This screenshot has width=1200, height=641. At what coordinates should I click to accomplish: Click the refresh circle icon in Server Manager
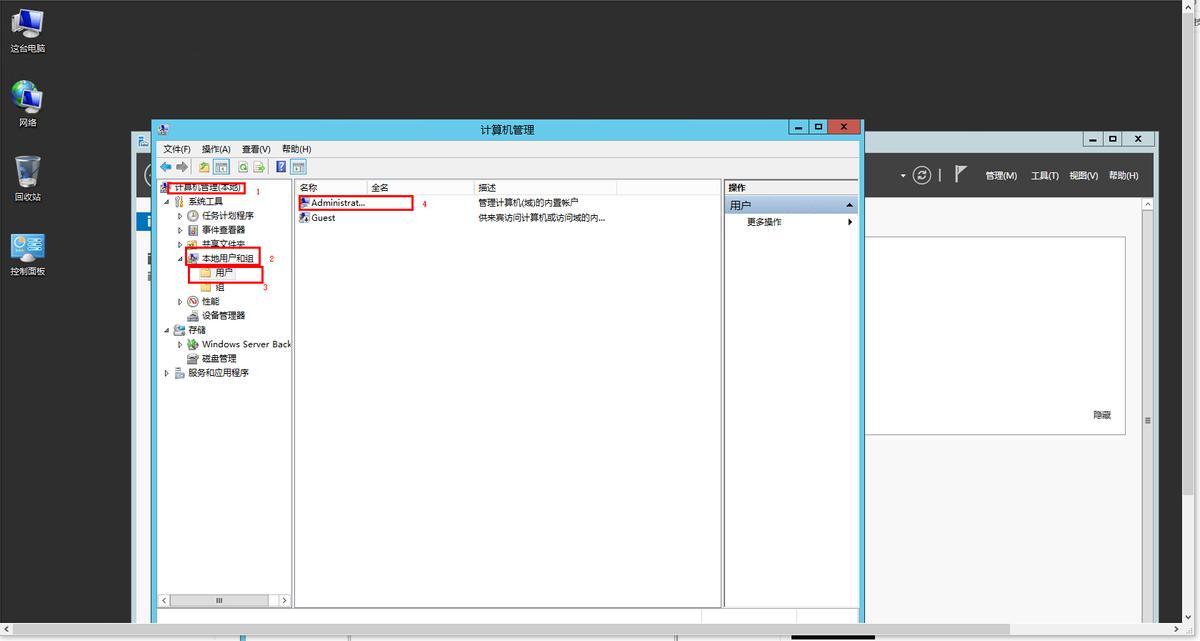point(922,175)
